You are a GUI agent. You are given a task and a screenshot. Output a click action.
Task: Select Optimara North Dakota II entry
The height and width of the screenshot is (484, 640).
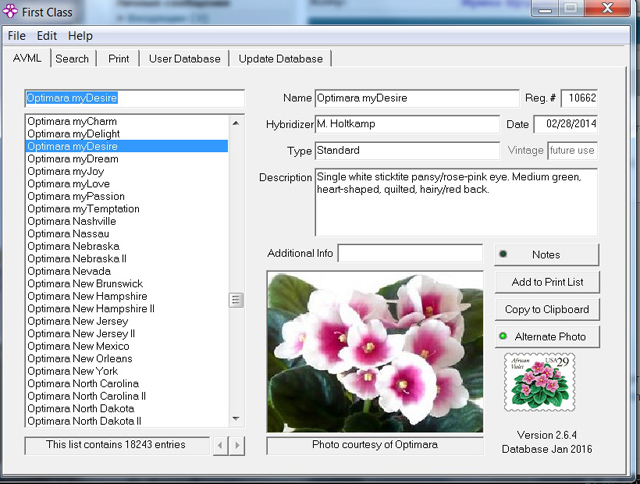[x=127, y=421]
